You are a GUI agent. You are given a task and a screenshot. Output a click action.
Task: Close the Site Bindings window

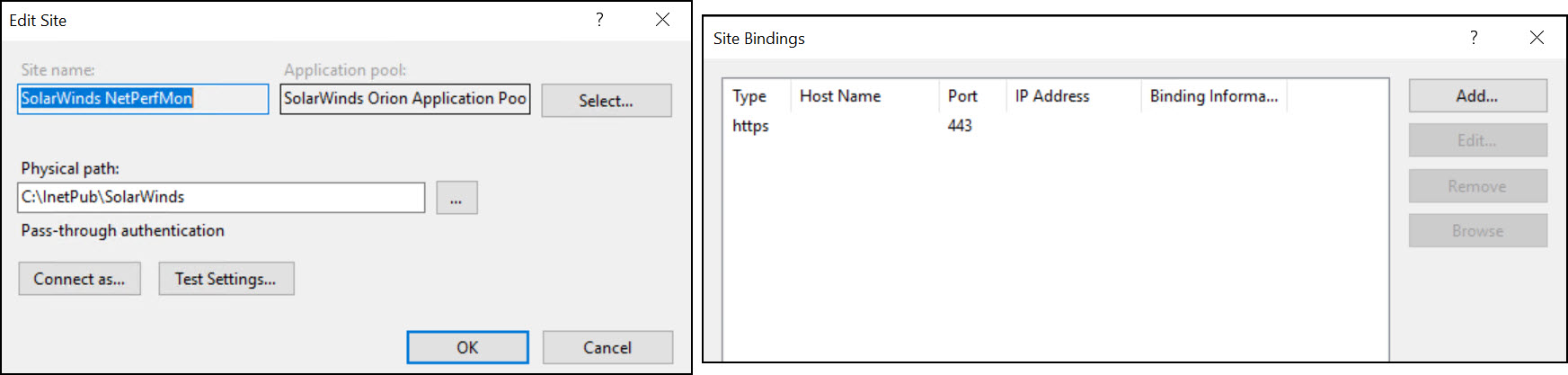pyautogui.click(x=1537, y=37)
